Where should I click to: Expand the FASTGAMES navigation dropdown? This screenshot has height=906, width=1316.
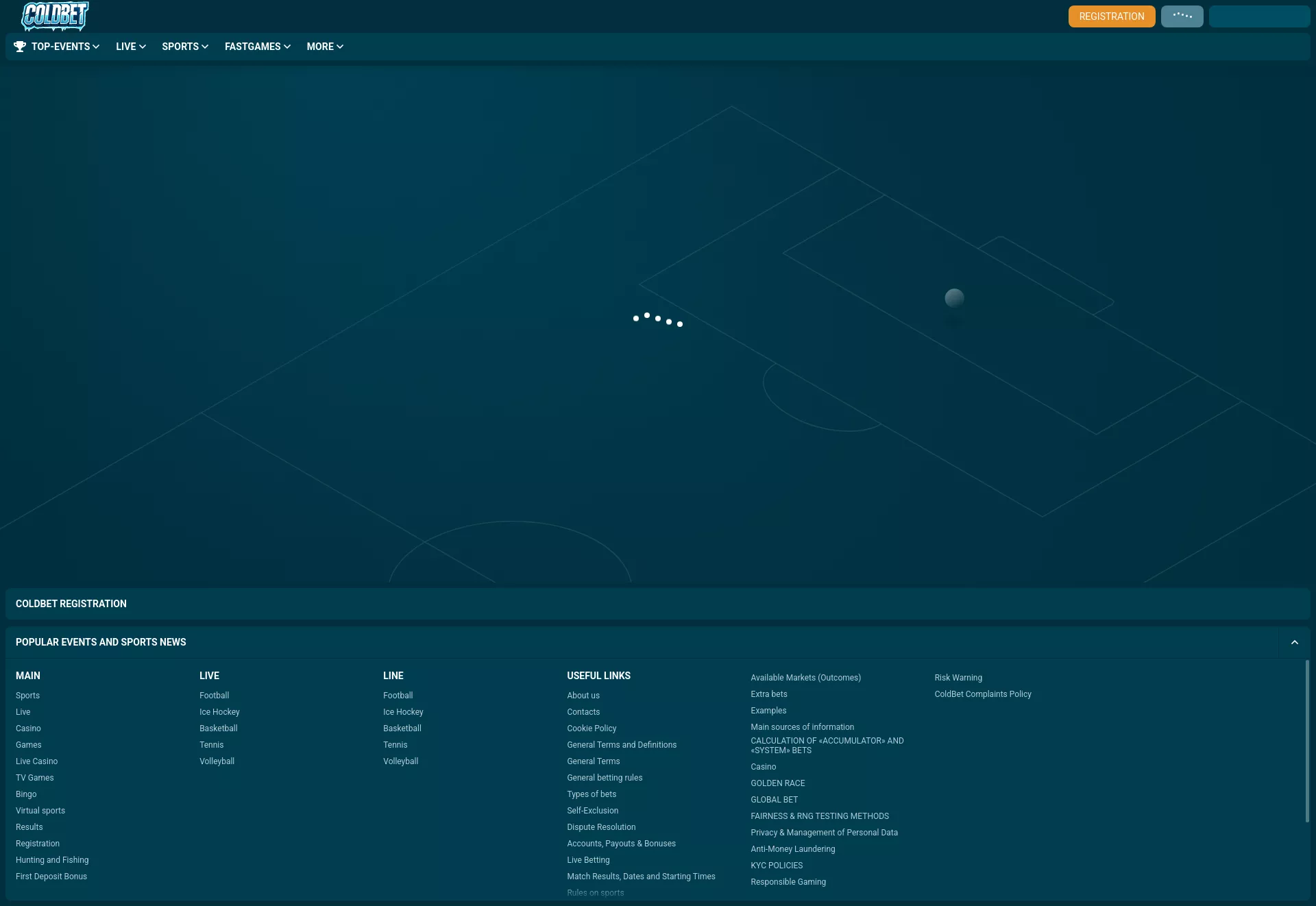click(x=258, y=47)
